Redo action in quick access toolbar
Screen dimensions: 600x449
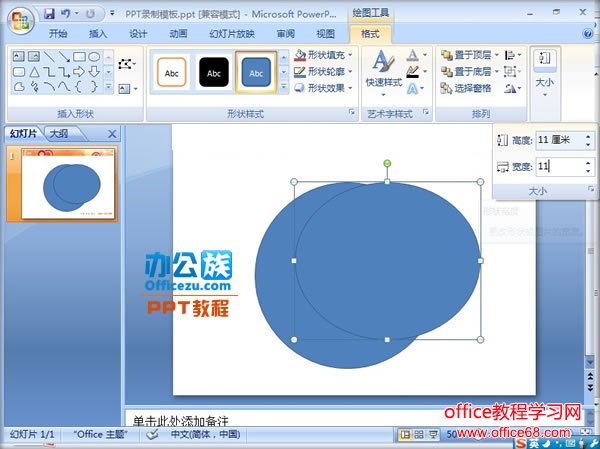(x=90, y=14)
